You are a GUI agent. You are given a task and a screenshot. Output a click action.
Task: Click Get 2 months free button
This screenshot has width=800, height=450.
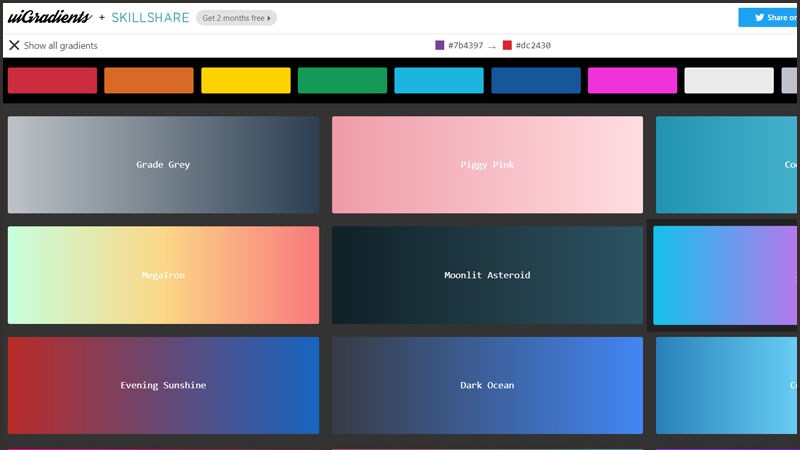point(236,18)
